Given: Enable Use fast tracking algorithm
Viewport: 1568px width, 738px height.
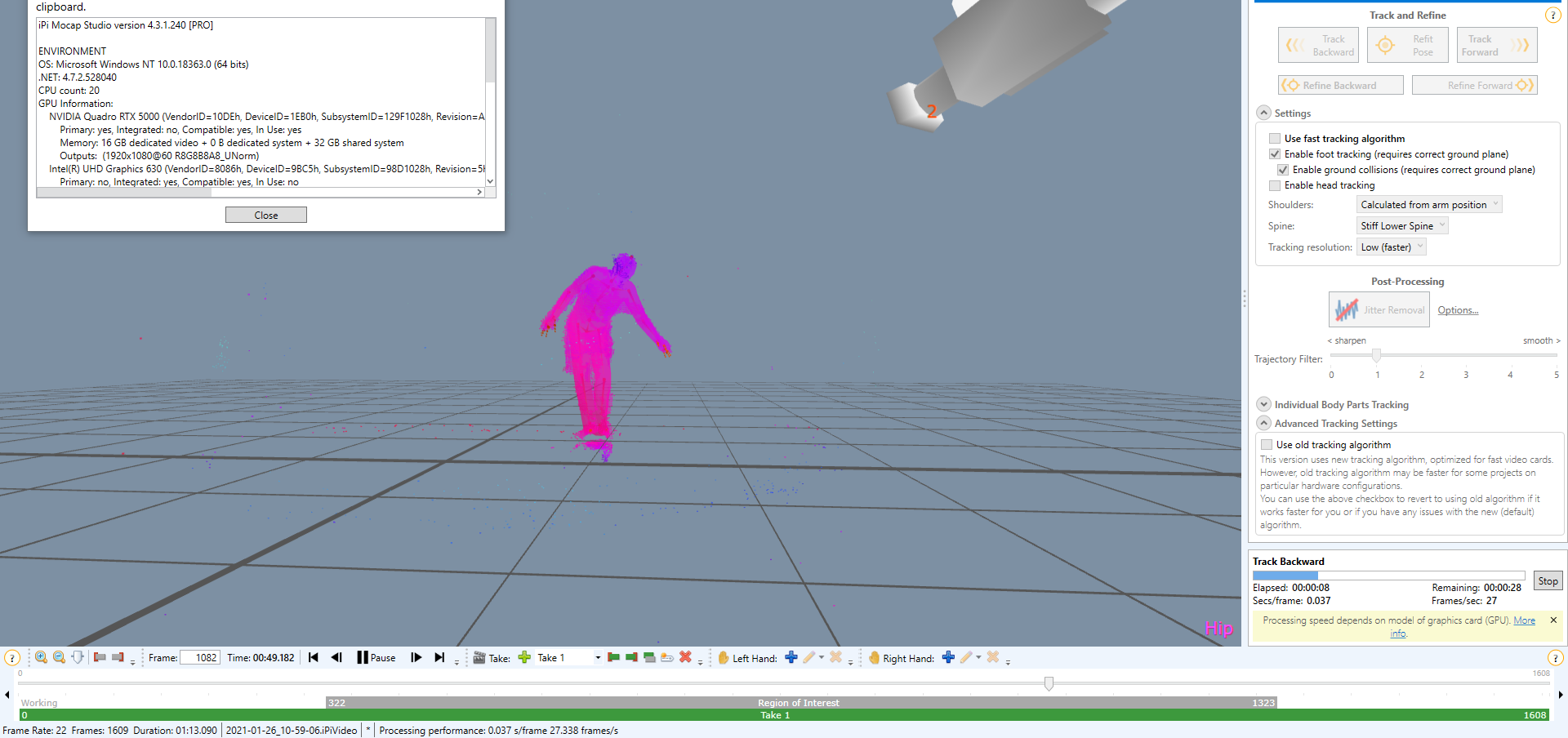Looking at the screenshot, I should tap(1275, 139).
